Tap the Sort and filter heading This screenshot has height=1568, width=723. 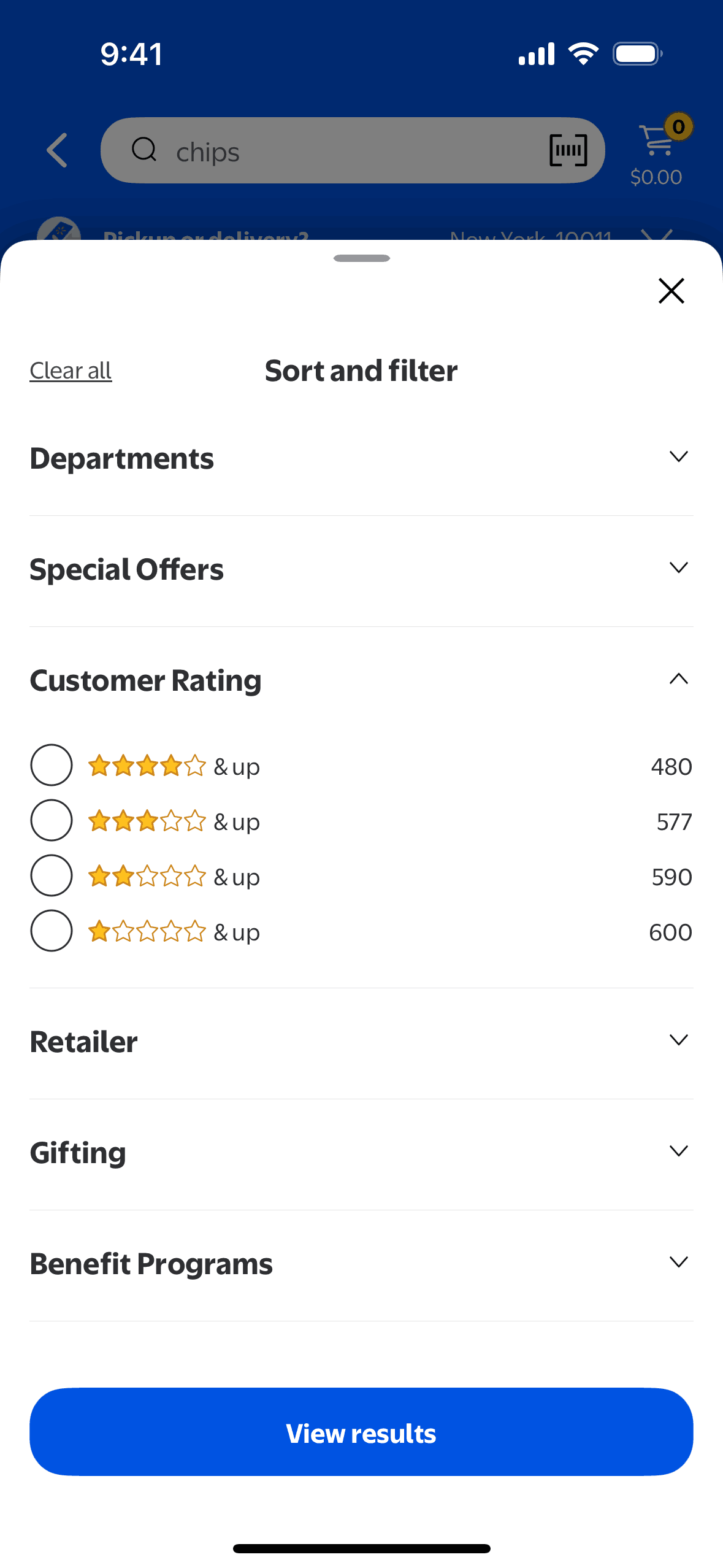point(361,371)
